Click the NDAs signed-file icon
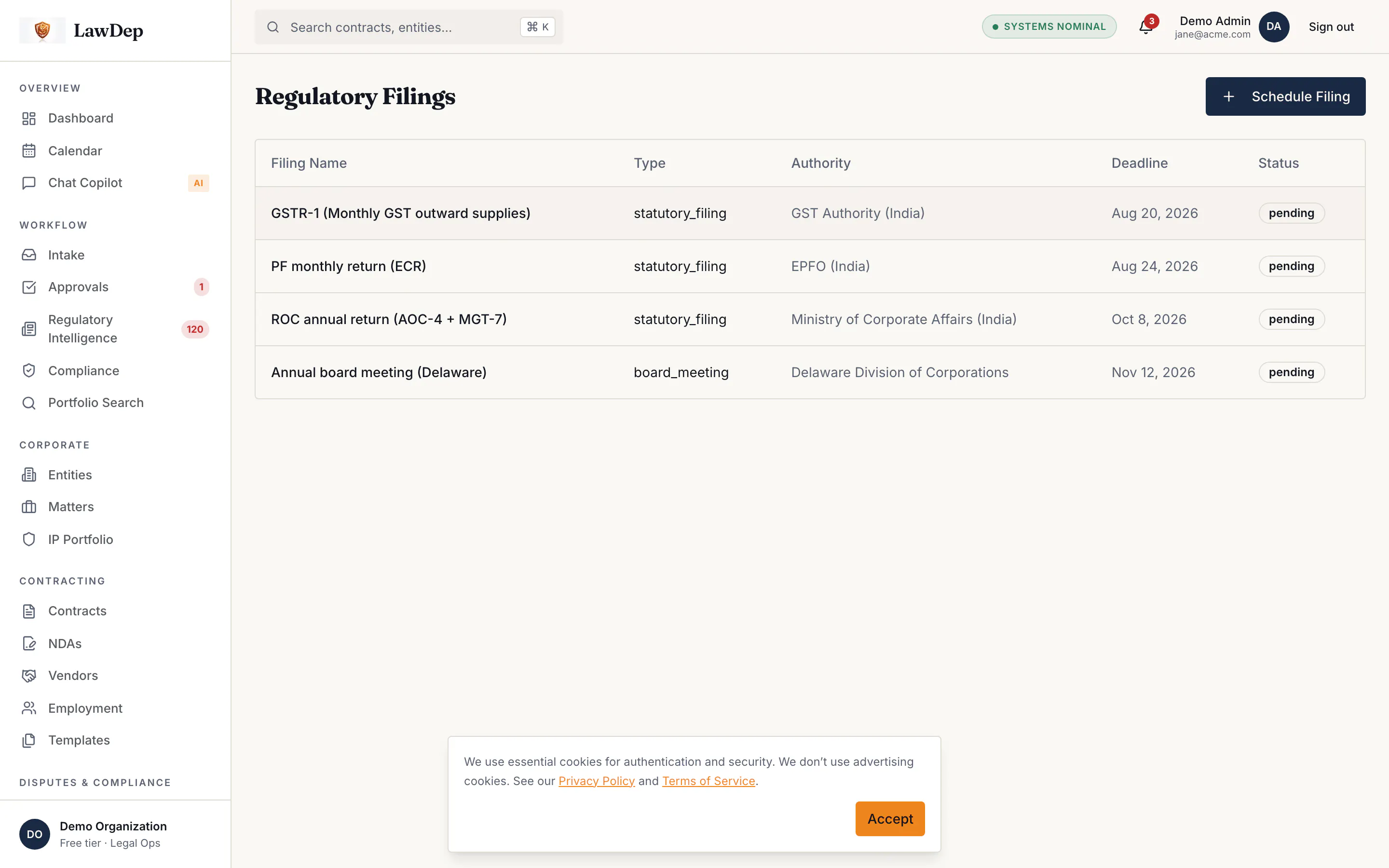The width and height of the screenshot is (1389, 868). tap(29, 644)
